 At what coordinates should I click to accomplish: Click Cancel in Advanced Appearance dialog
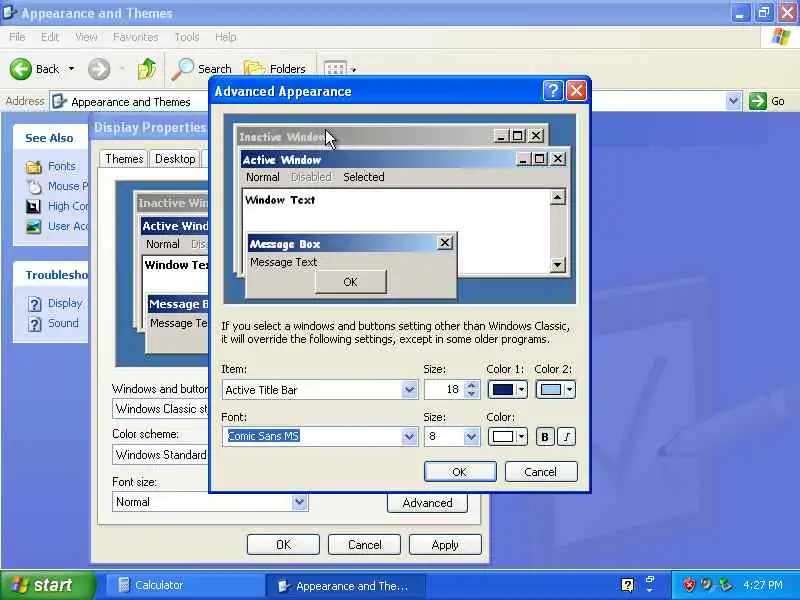tap(541, 472)
